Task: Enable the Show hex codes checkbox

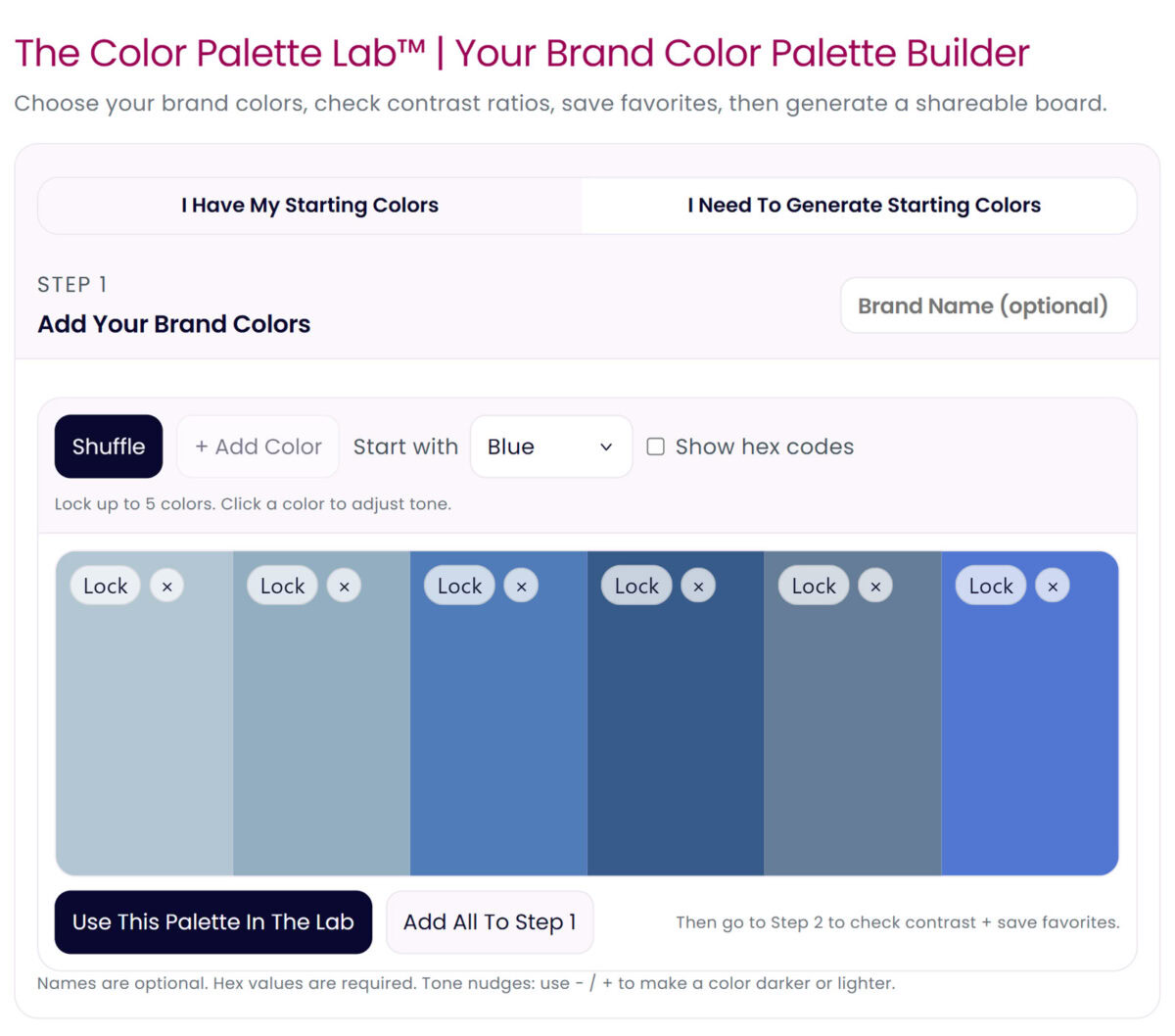Action: click(655, 447)
